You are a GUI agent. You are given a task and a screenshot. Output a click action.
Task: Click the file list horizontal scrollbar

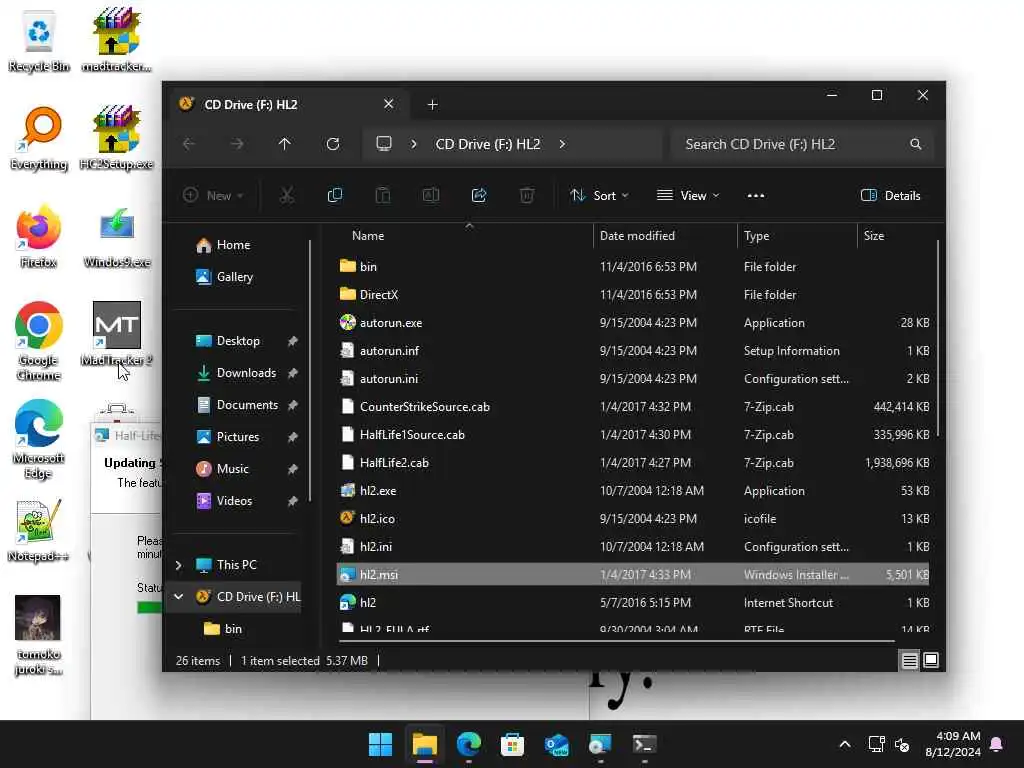coord(616,641)
